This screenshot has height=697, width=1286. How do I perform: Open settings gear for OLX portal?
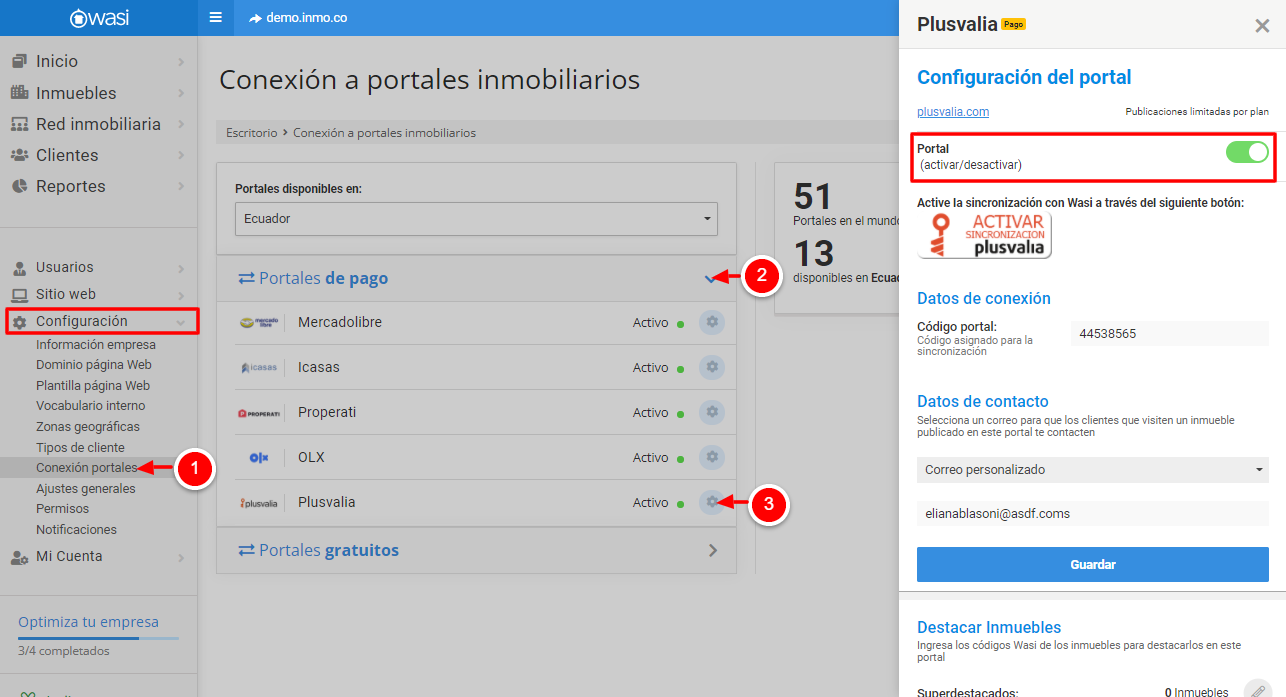pos(711,457)
